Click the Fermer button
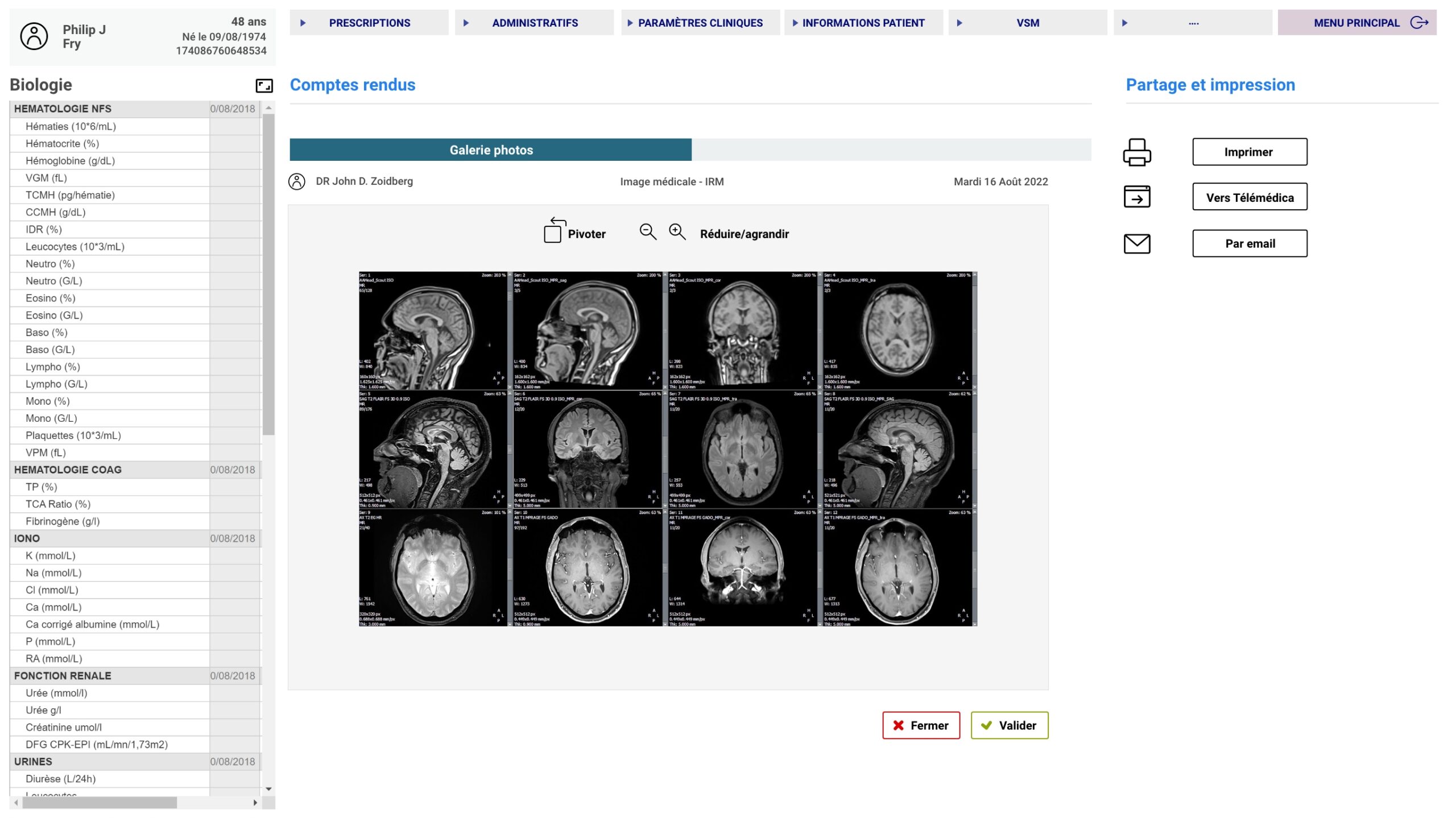1456x818 pixels. coord(920,726)
